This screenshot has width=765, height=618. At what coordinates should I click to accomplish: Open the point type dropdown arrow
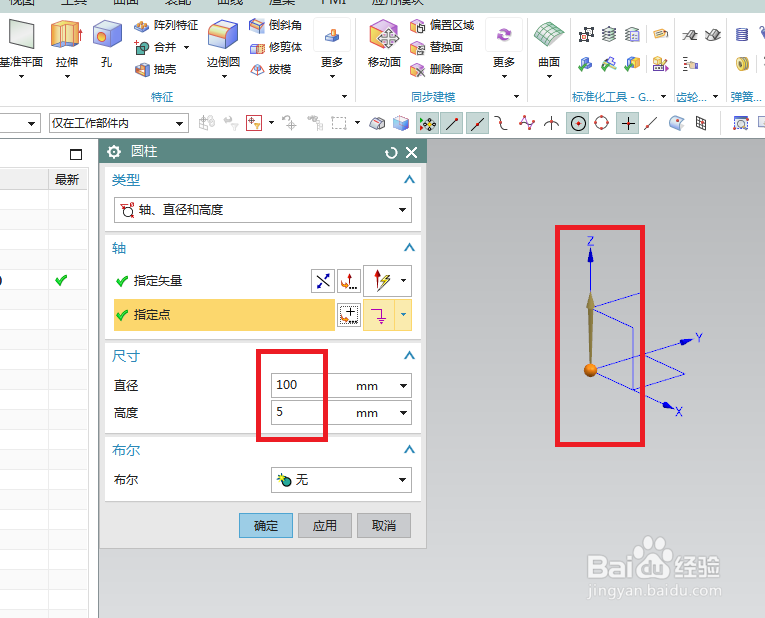click(403, 315)
